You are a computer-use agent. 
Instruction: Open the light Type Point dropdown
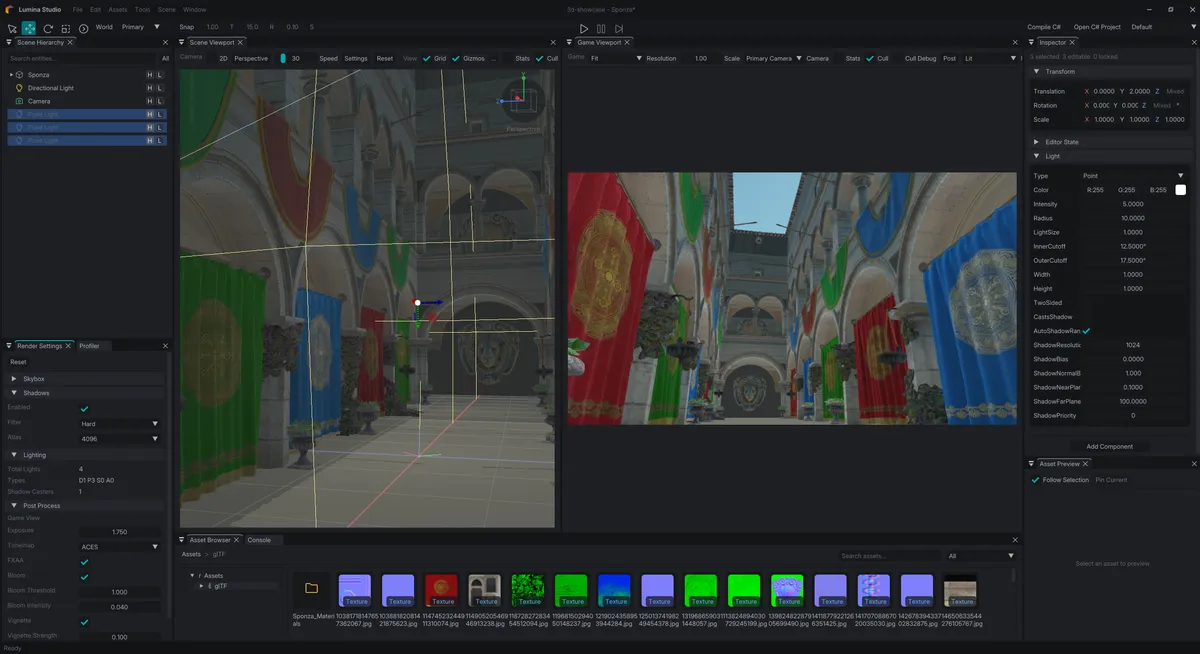1134,176
